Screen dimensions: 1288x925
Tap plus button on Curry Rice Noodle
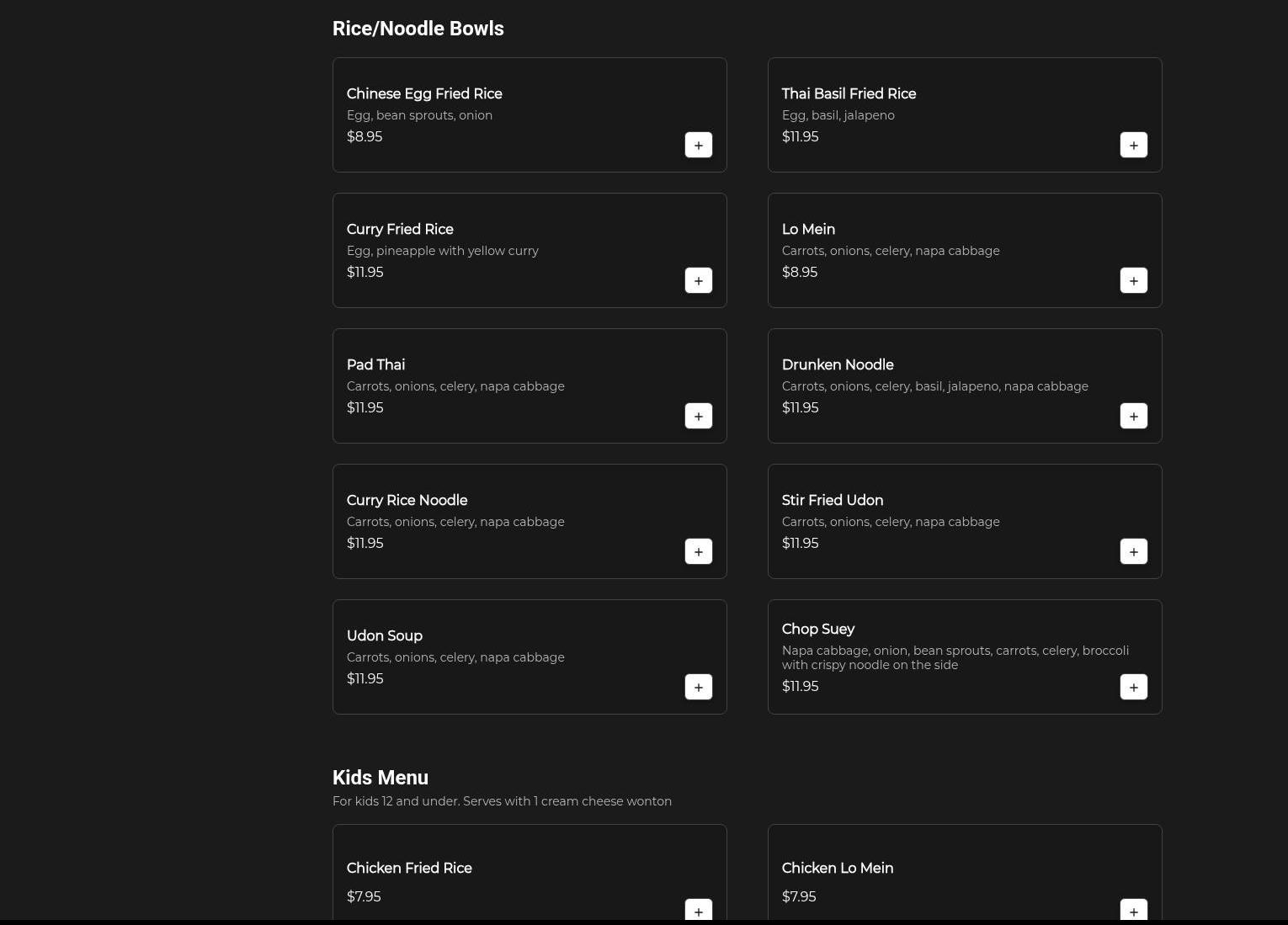pos(698,551)
